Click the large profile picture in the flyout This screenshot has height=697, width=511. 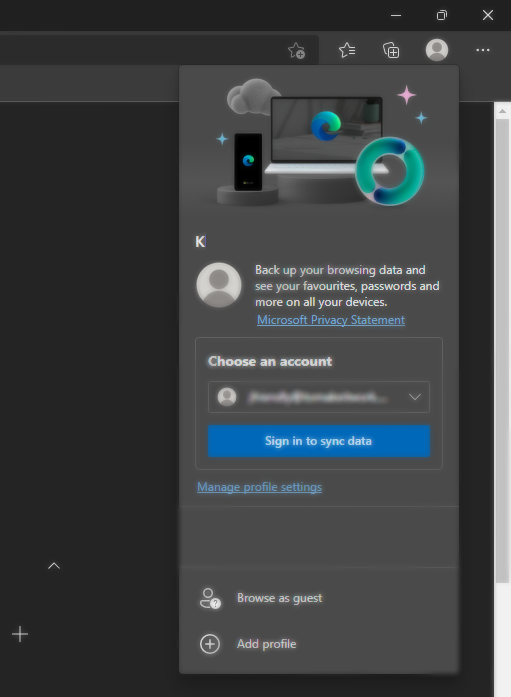219,285
